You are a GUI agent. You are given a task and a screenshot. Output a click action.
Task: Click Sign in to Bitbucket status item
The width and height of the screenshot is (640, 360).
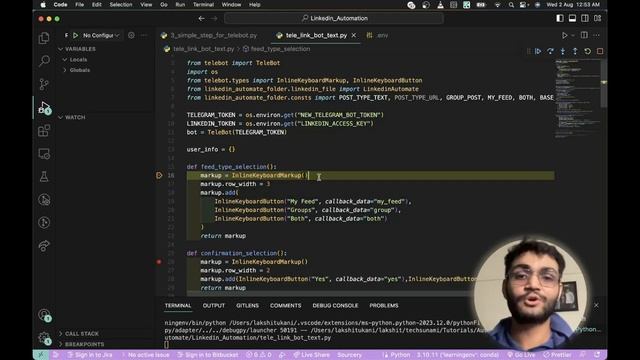coord(208,355)
